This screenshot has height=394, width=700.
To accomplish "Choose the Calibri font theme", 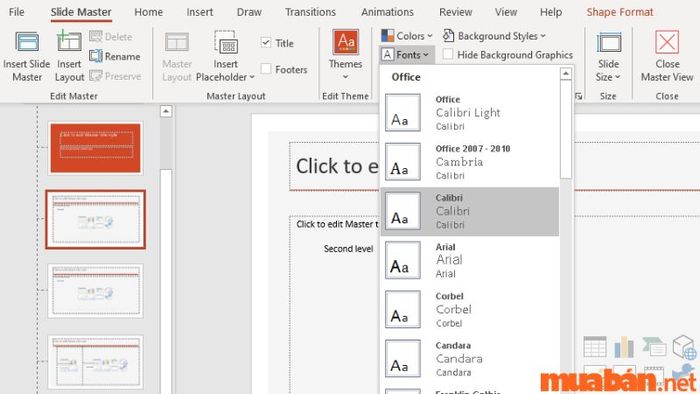I will coord(470,211).
